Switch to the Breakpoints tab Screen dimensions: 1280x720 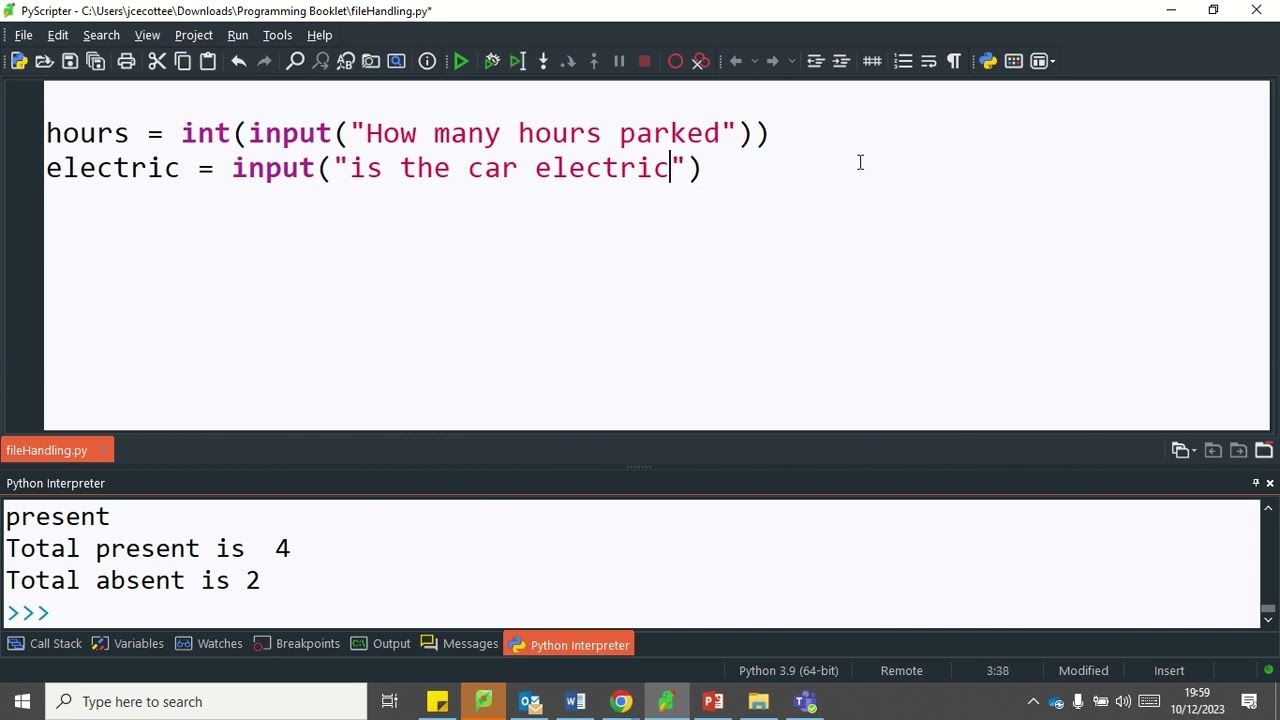pyautogui.click(x=297, y=644)
